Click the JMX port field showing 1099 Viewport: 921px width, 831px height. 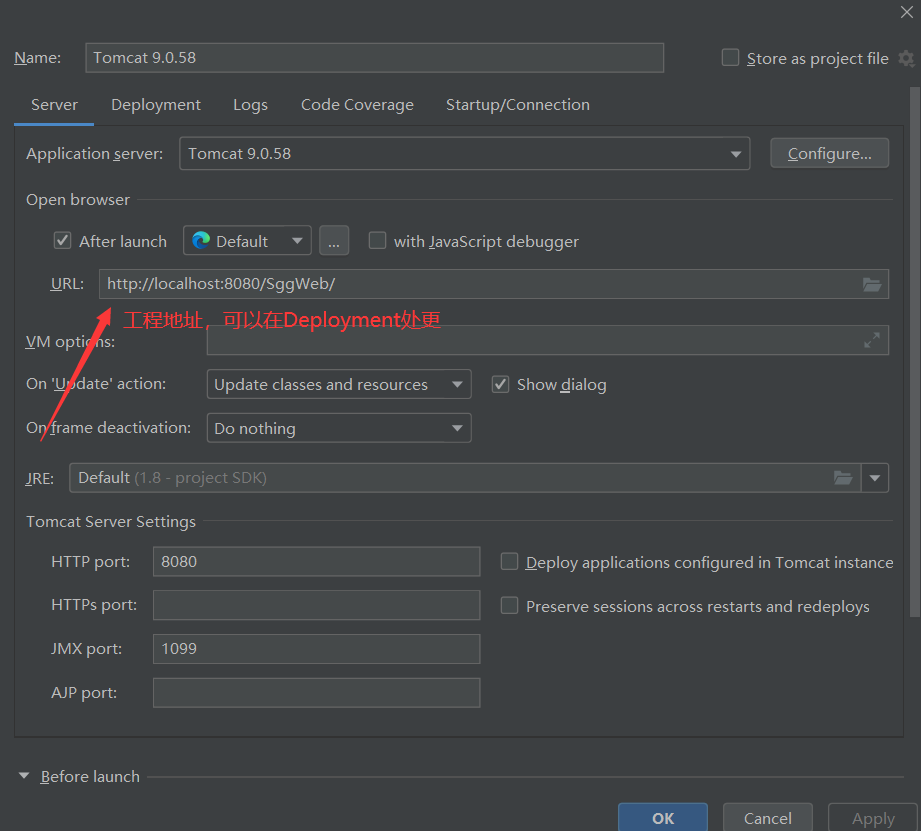click(x=317, y=649)
